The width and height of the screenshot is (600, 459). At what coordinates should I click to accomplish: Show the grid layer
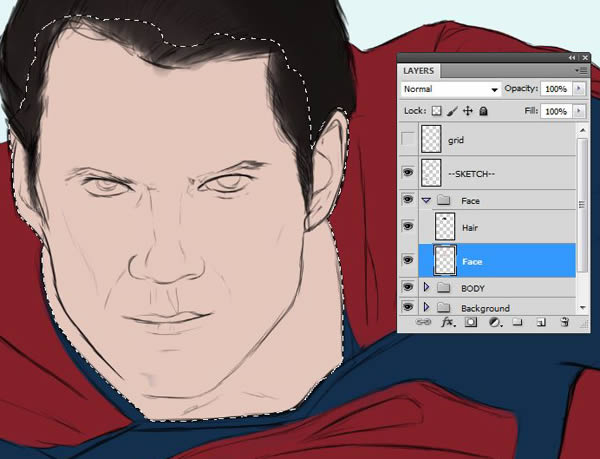[408, 139]
